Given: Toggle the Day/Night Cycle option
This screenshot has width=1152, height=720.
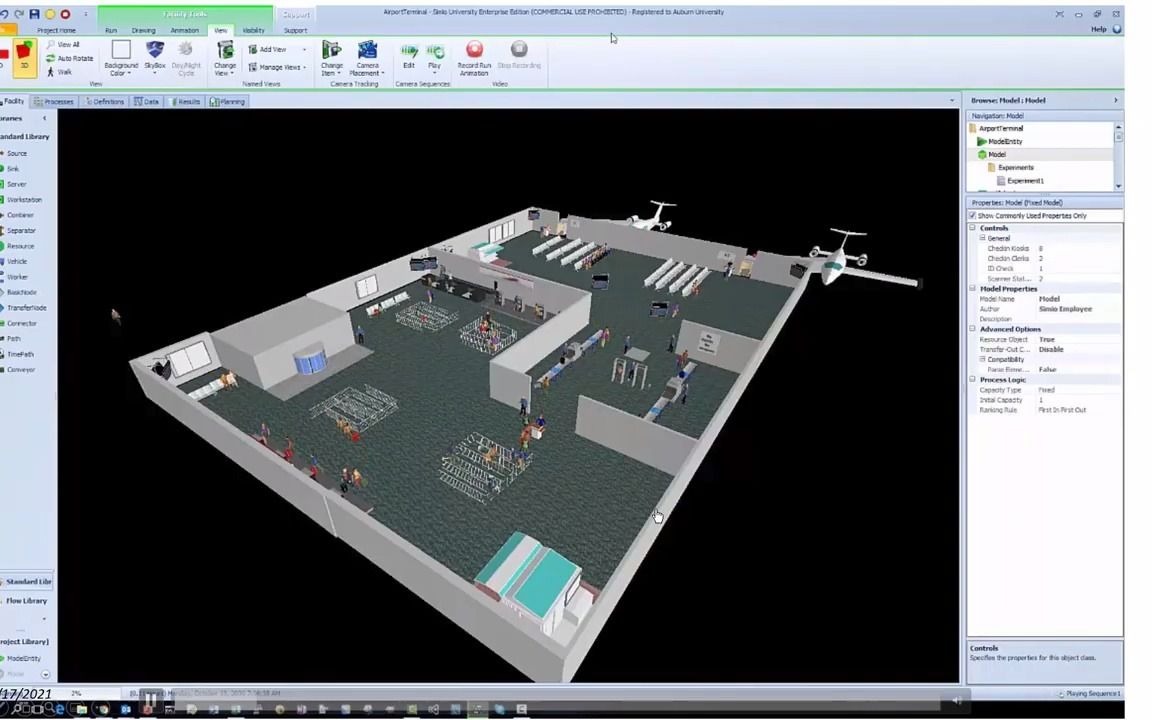Looking at the screenshot, I should tap(186, 57).
